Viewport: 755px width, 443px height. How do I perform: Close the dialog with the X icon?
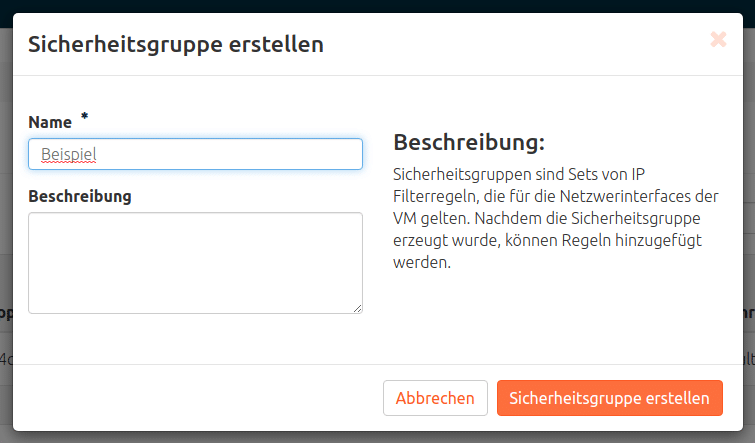(x=717, y=40)
